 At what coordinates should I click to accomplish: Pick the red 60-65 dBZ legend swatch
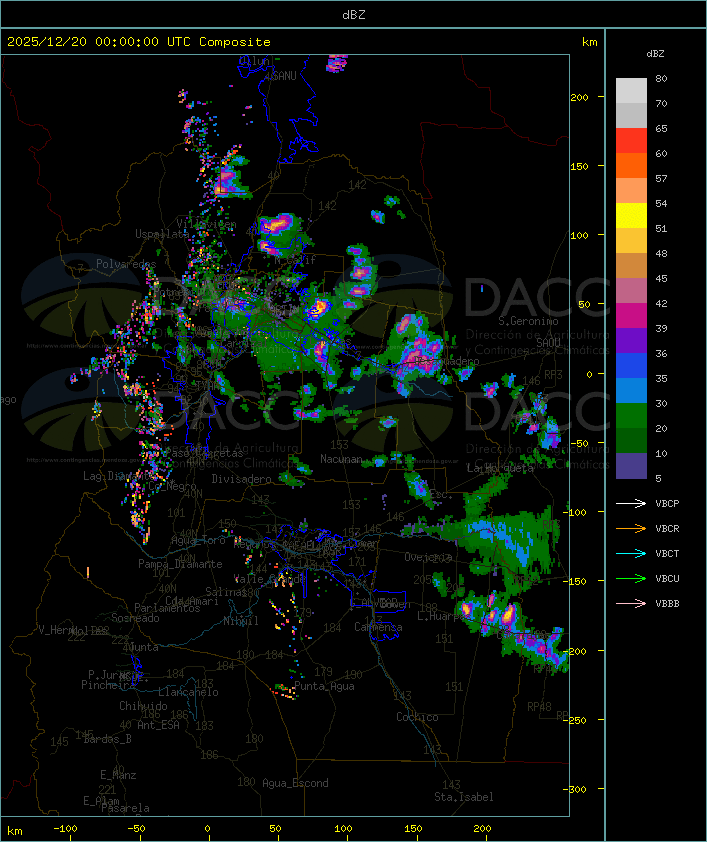(631, 141)
